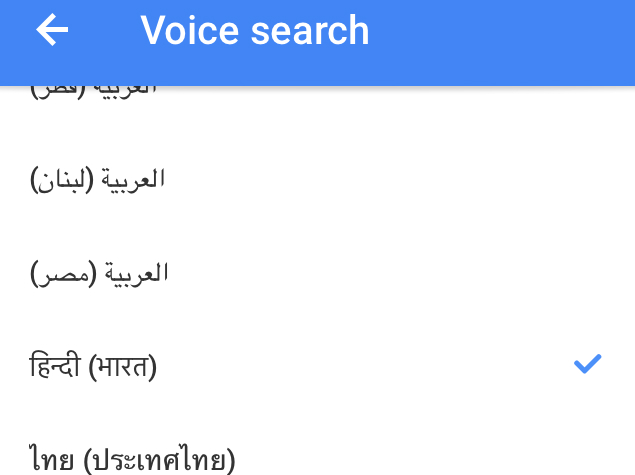Image resolution: width=635 pixels, height=475 pixels.
Task: Pick the partially hidden Arabic (Qatar) item
Action: [x=95, y=90]
